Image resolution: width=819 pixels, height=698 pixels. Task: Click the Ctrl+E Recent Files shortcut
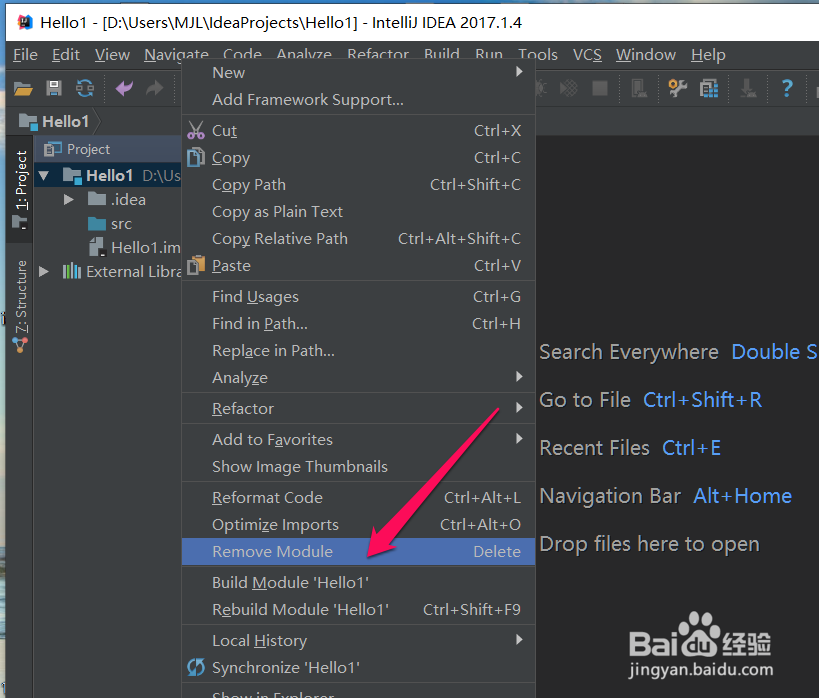coord(692,448)
